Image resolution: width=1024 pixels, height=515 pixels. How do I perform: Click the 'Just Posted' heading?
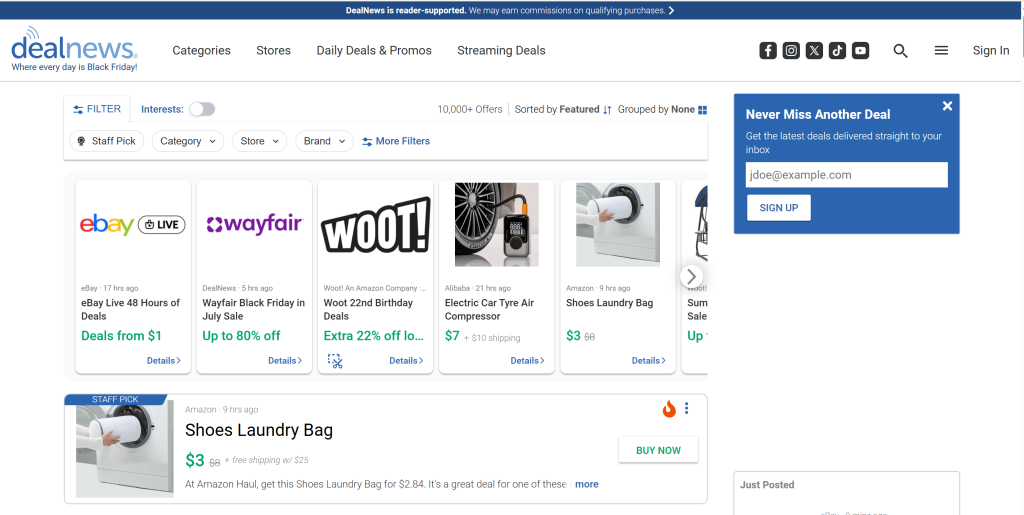(x=767, y=485)
